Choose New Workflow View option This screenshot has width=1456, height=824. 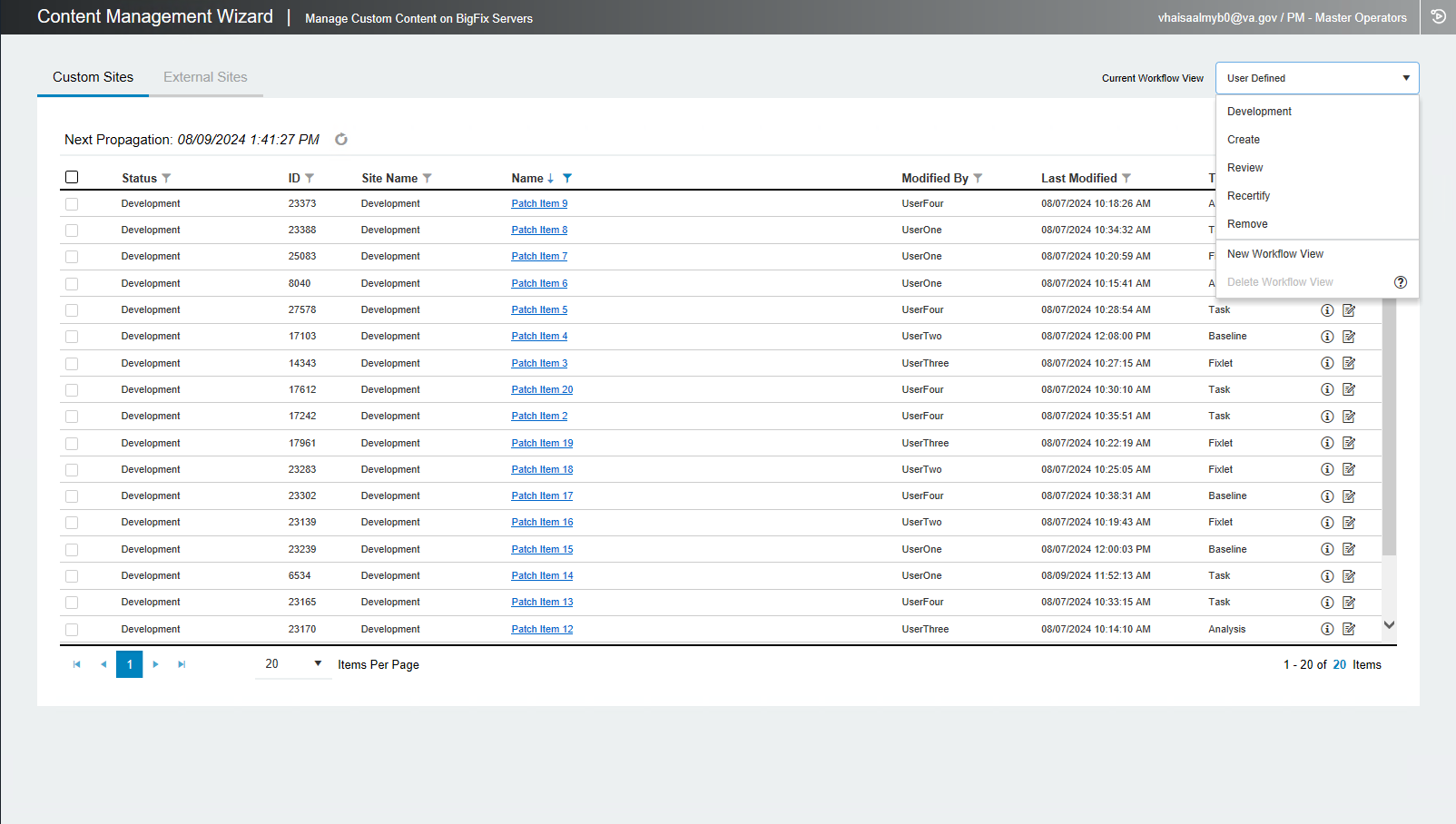pyautogui.click(x=1317, y=254)
